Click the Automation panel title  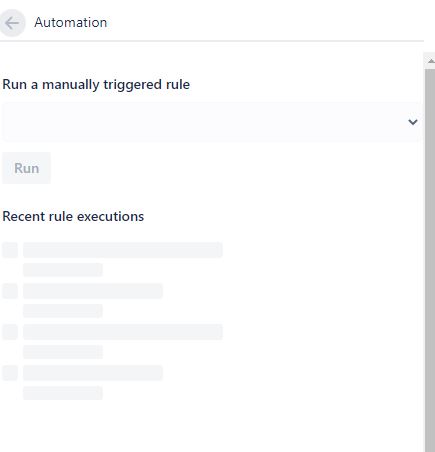(71, 23)
